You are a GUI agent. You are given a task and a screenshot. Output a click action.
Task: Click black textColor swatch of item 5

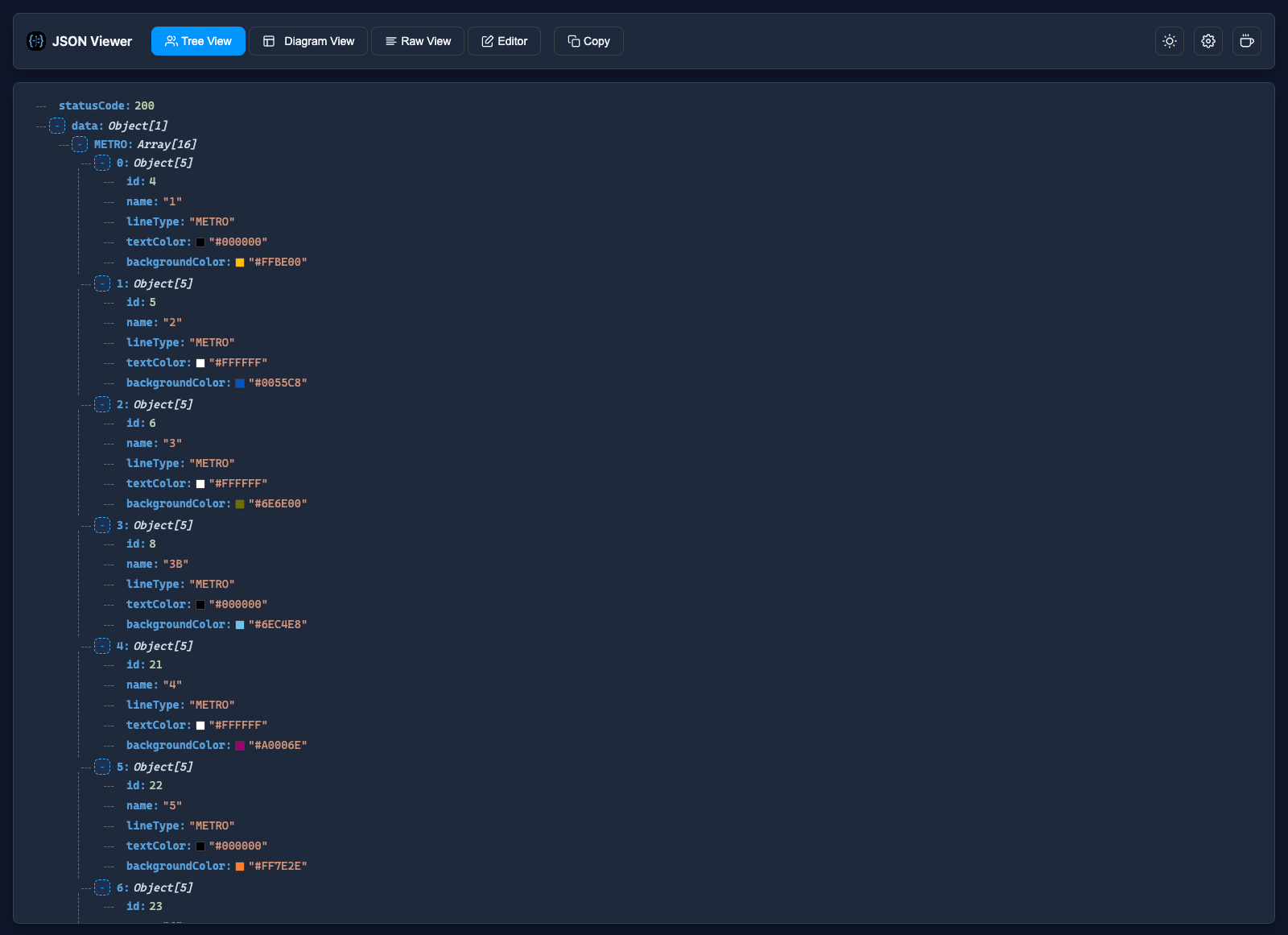200,846
